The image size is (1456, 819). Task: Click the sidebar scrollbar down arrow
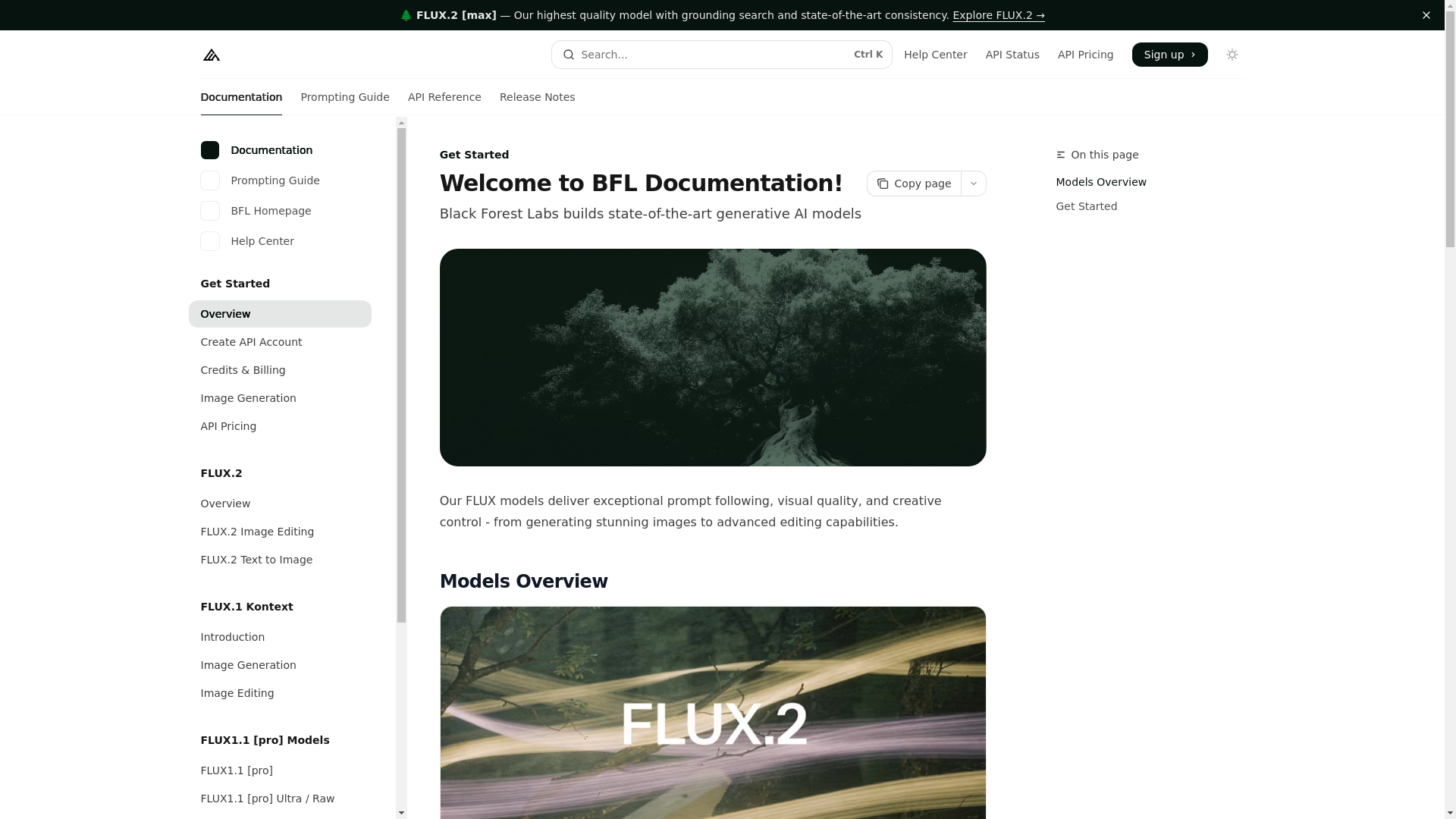click(x=401, y=813)
